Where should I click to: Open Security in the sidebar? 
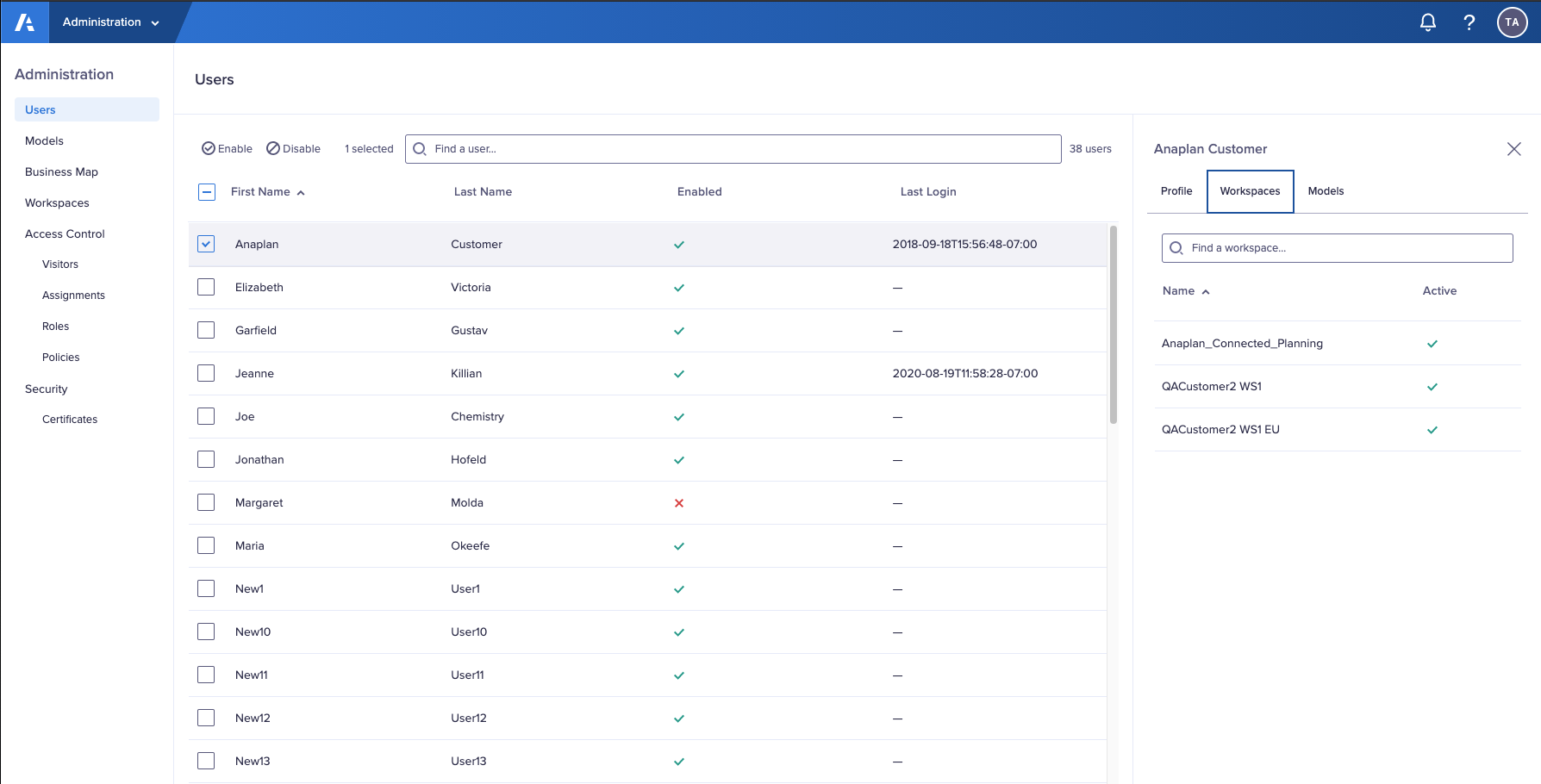pos(46,389)
